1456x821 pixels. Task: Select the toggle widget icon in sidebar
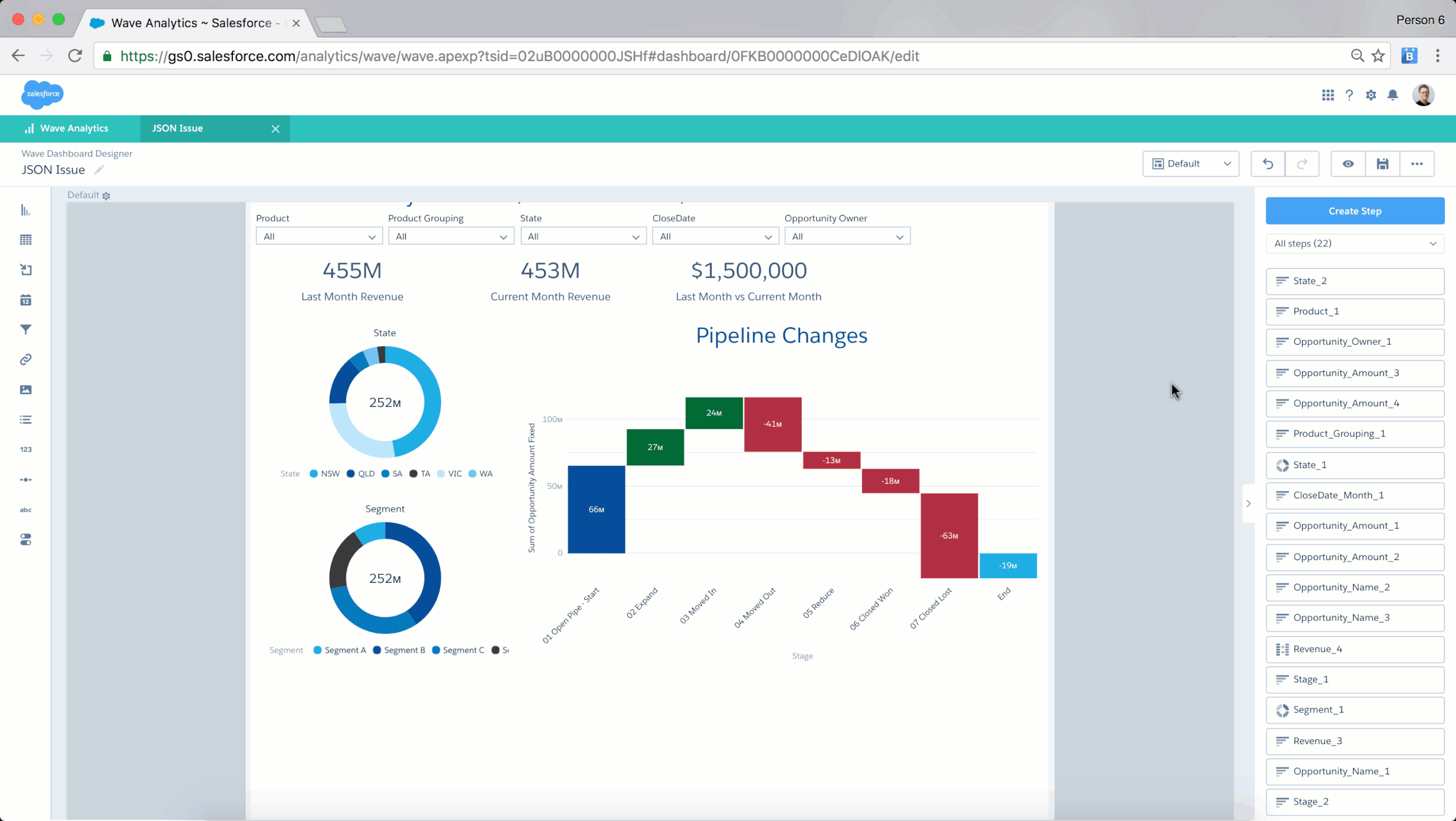tap(26, 540)
